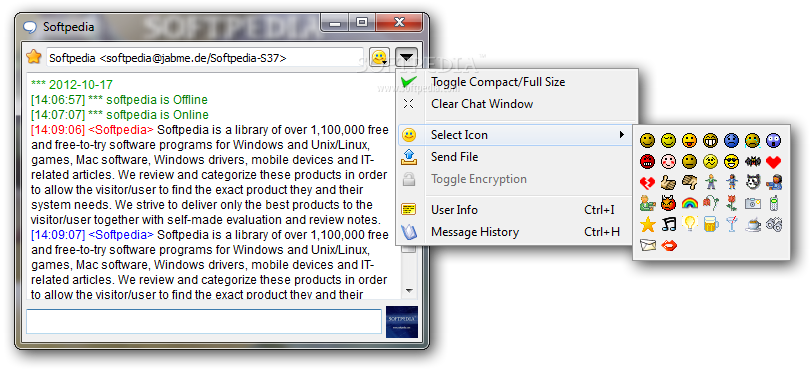Viewport: 811px width, 370px height.
Task: Pick the crying face emoticon
Action: (x=752, y=140)
